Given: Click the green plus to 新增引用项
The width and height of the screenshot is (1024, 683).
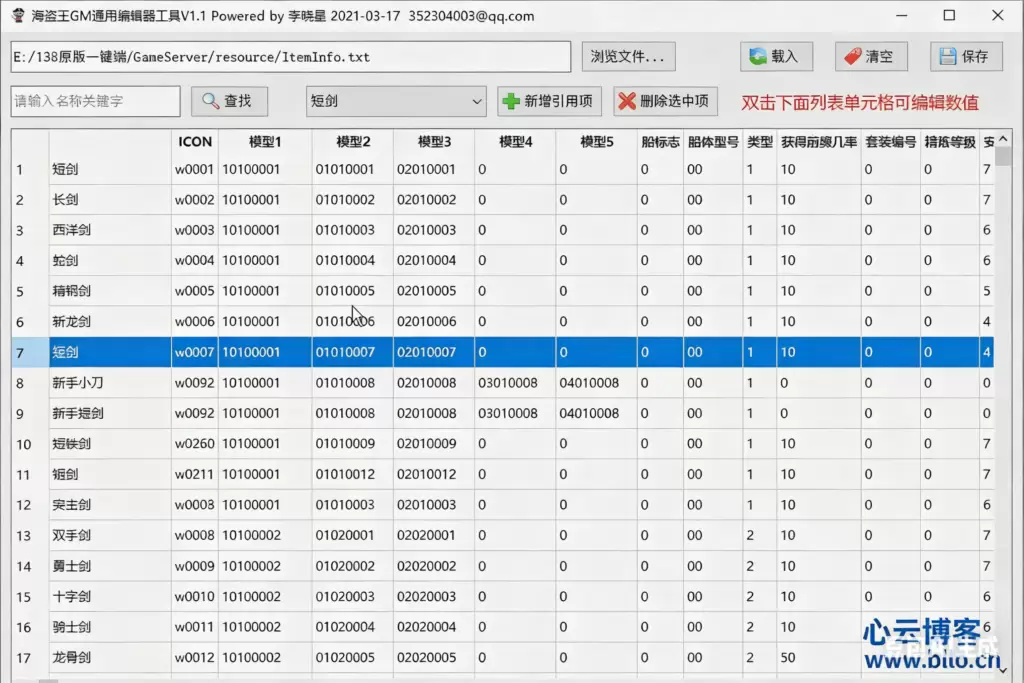Looking at the screenshot, I should (x=509, y=101).
